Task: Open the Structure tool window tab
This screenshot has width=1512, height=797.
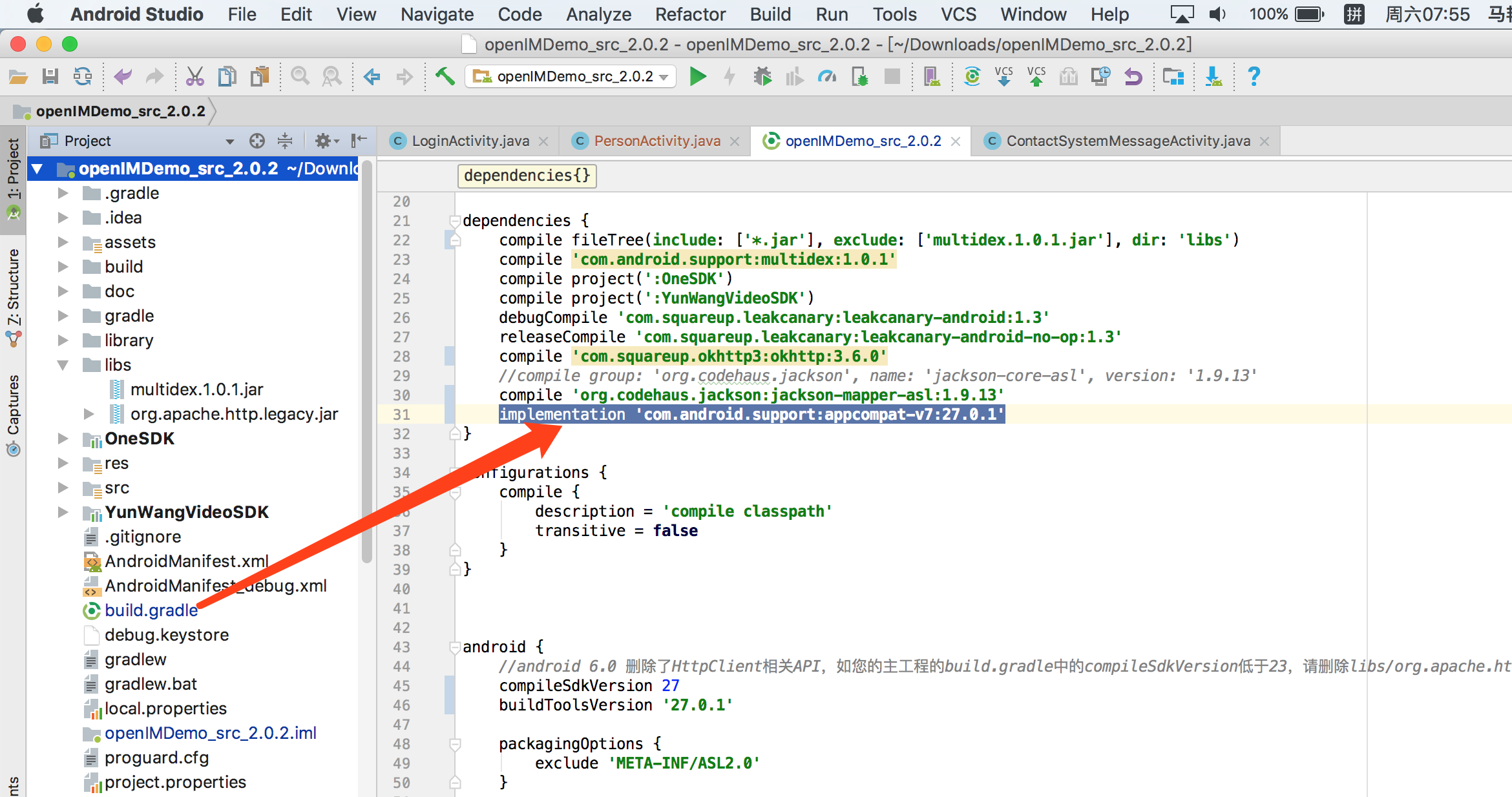Action: tap(13, 298)
